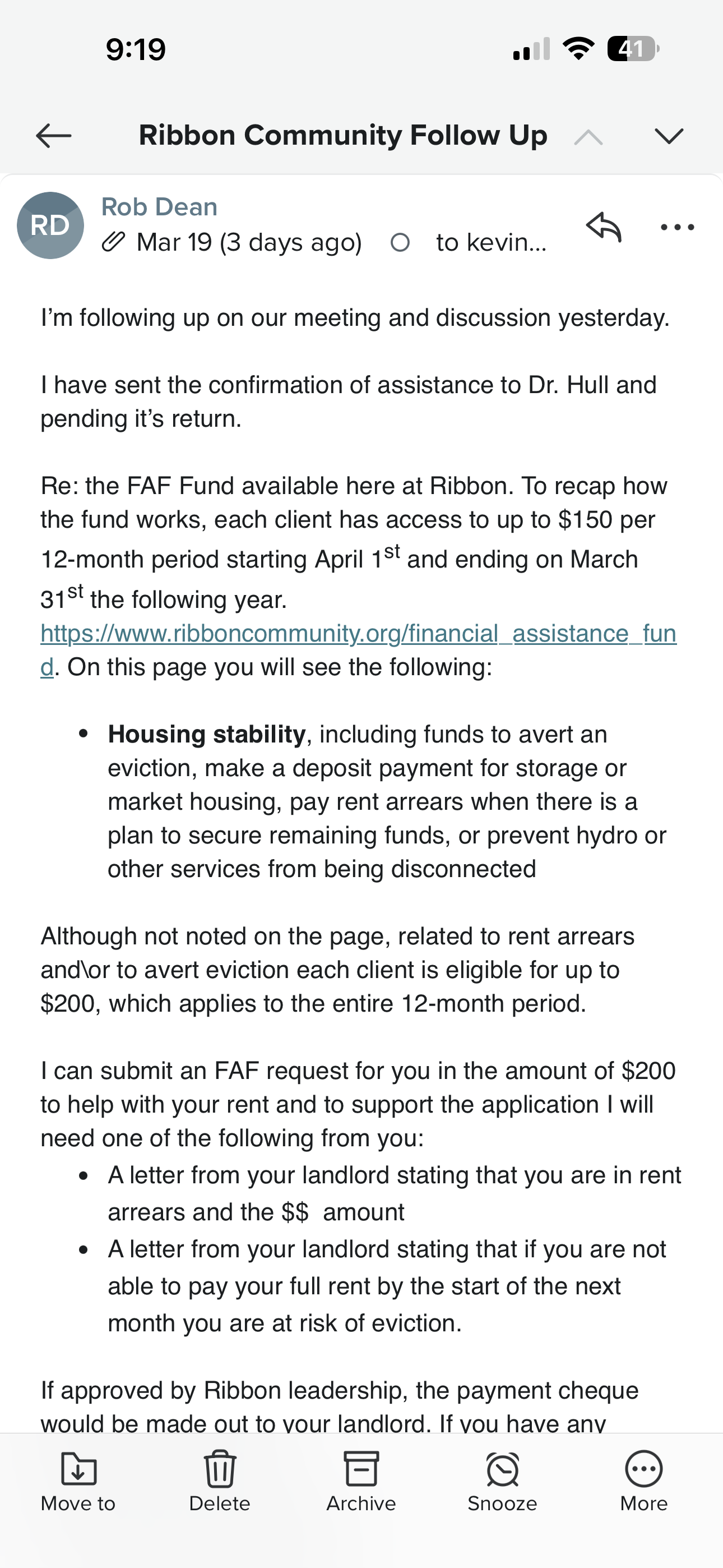Tap the reply arrow icon

click(603, 227)
